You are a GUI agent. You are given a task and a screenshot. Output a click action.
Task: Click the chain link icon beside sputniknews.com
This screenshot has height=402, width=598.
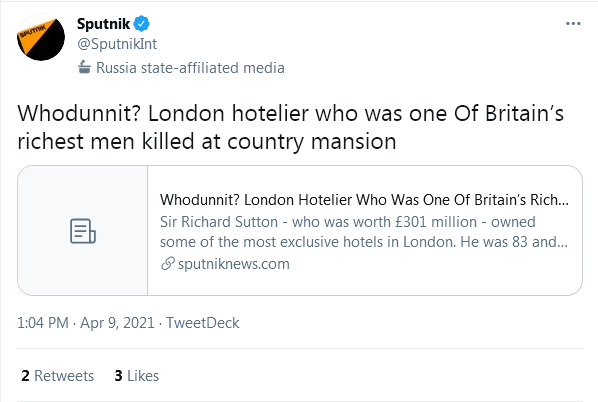tap(167, 264)
